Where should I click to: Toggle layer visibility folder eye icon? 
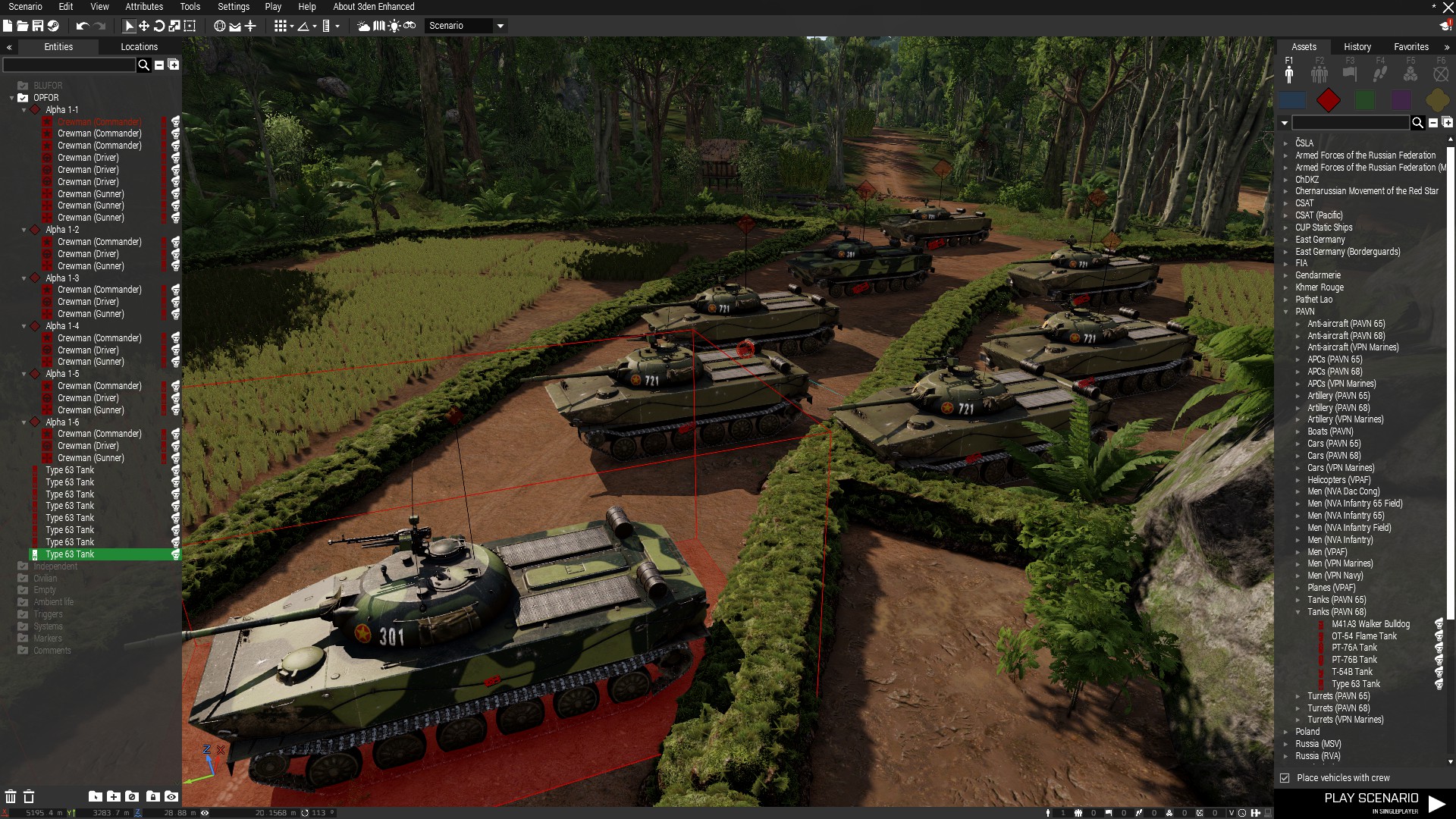click(171, 796)
